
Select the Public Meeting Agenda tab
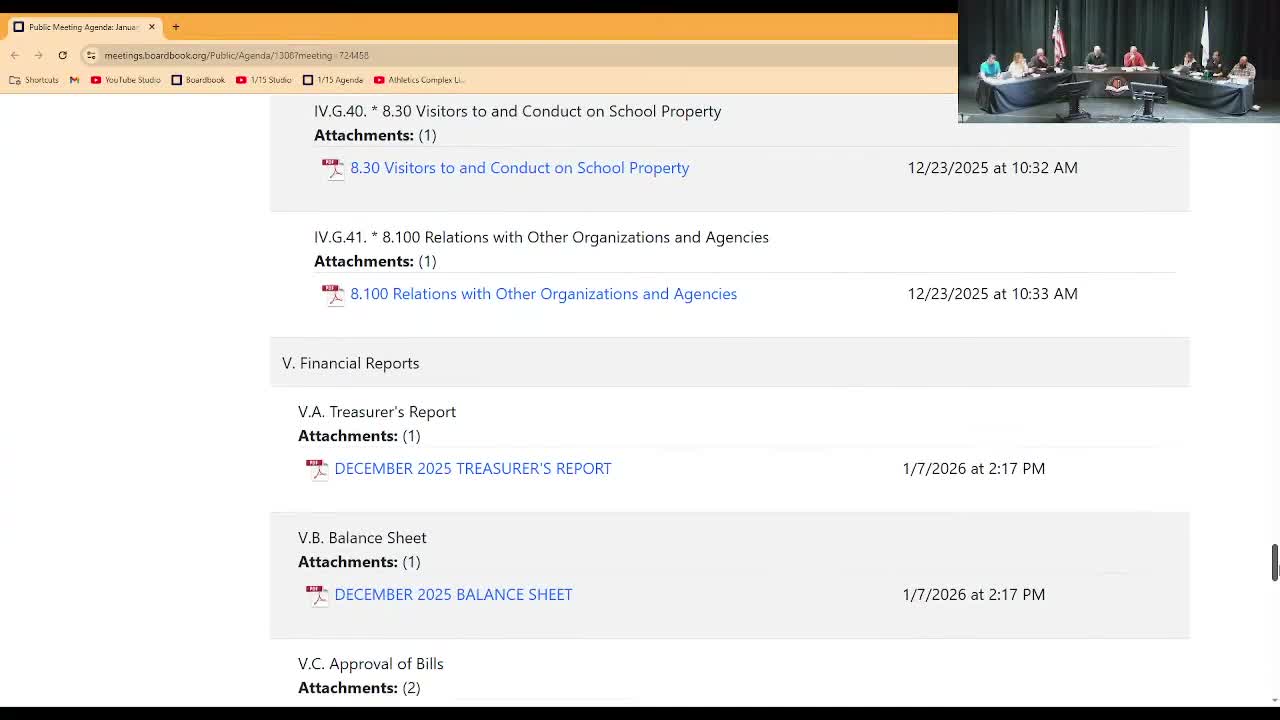click(84, 27)
